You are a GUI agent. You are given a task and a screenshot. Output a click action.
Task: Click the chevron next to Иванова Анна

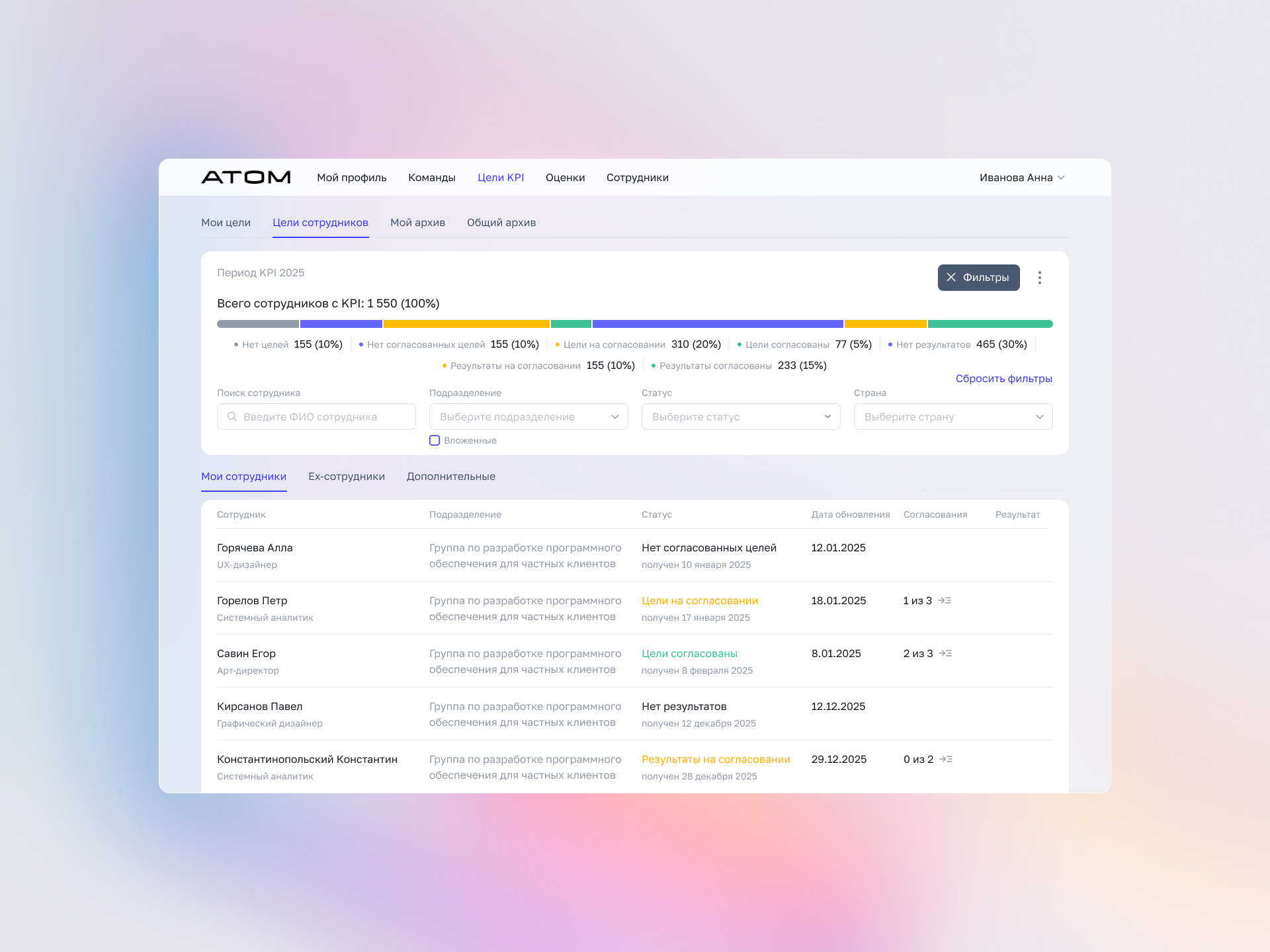pos(1061,178)
